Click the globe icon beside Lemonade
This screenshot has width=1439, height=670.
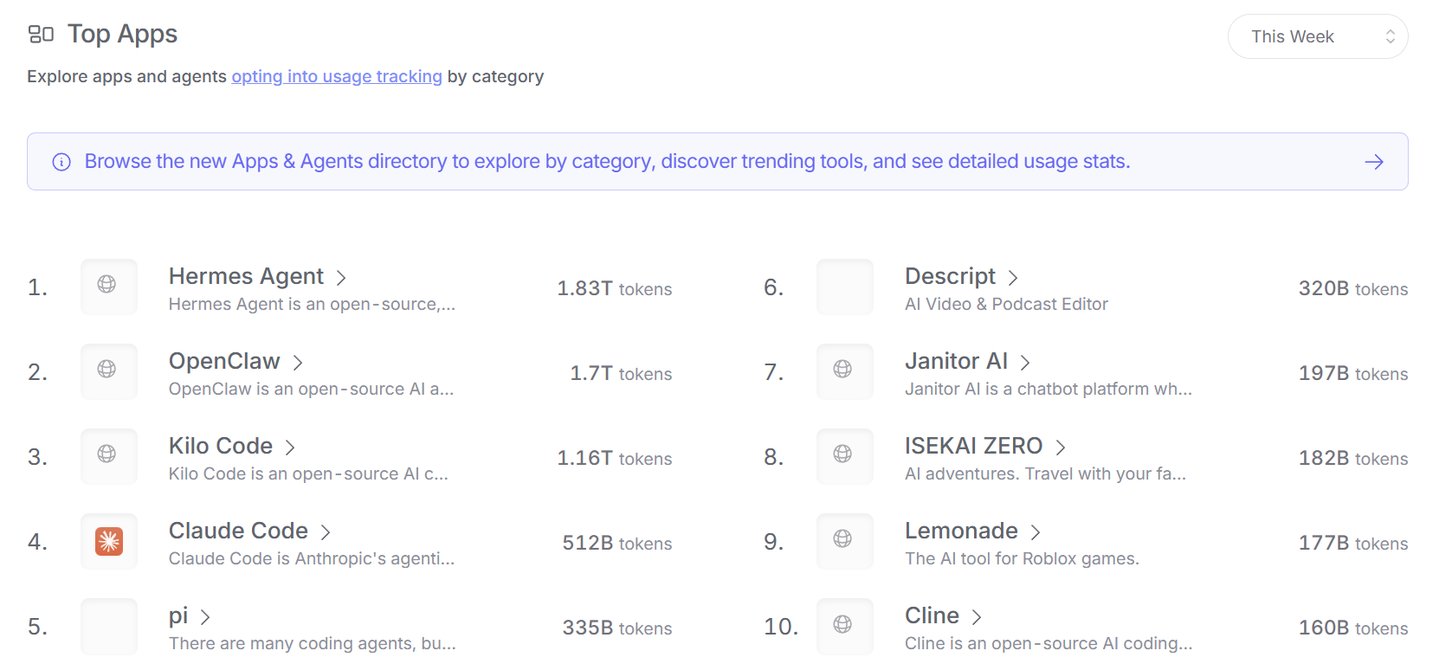coord(843,539)
